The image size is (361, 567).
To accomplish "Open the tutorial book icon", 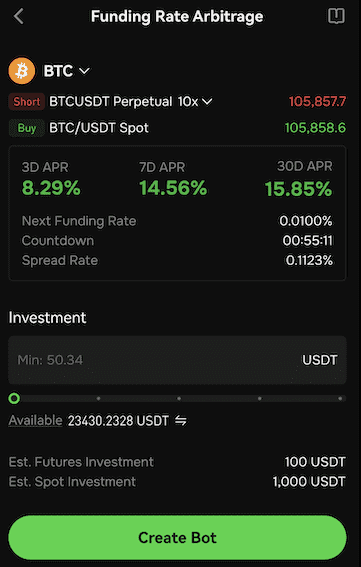I will (x=336, y=16).
